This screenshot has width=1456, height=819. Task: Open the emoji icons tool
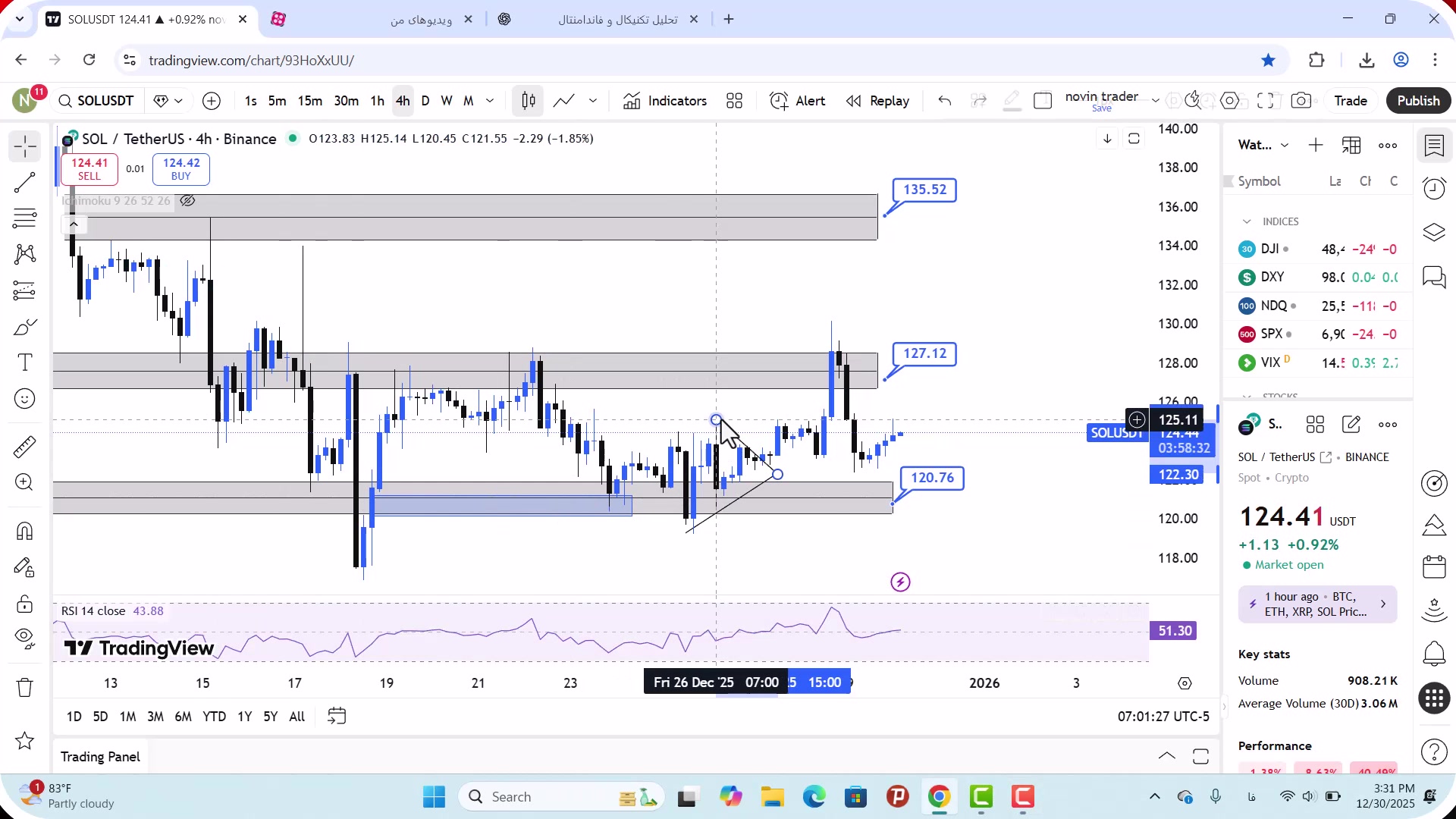pos(24,399)
